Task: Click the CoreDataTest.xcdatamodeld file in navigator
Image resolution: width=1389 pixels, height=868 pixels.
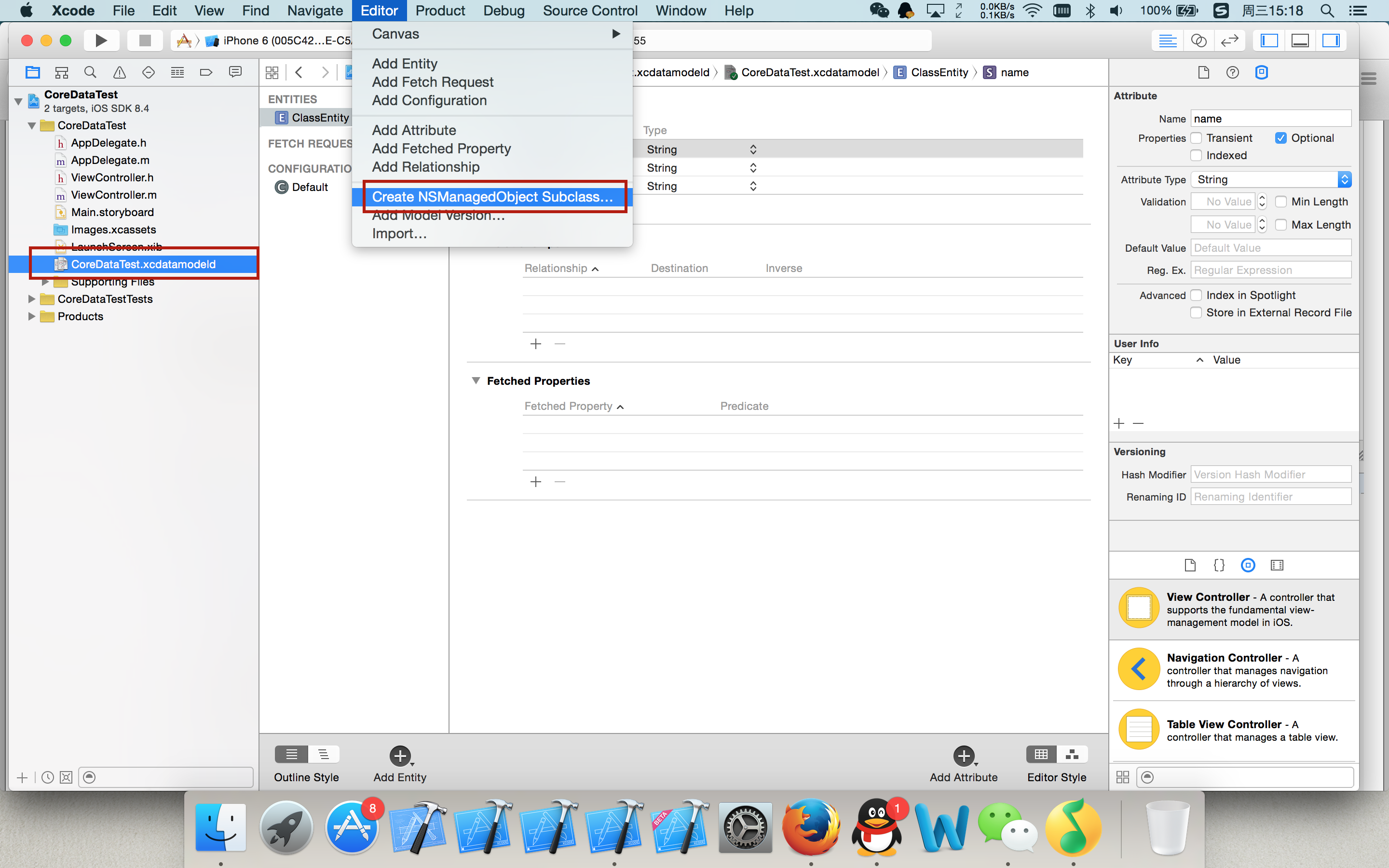Action: 144,263
